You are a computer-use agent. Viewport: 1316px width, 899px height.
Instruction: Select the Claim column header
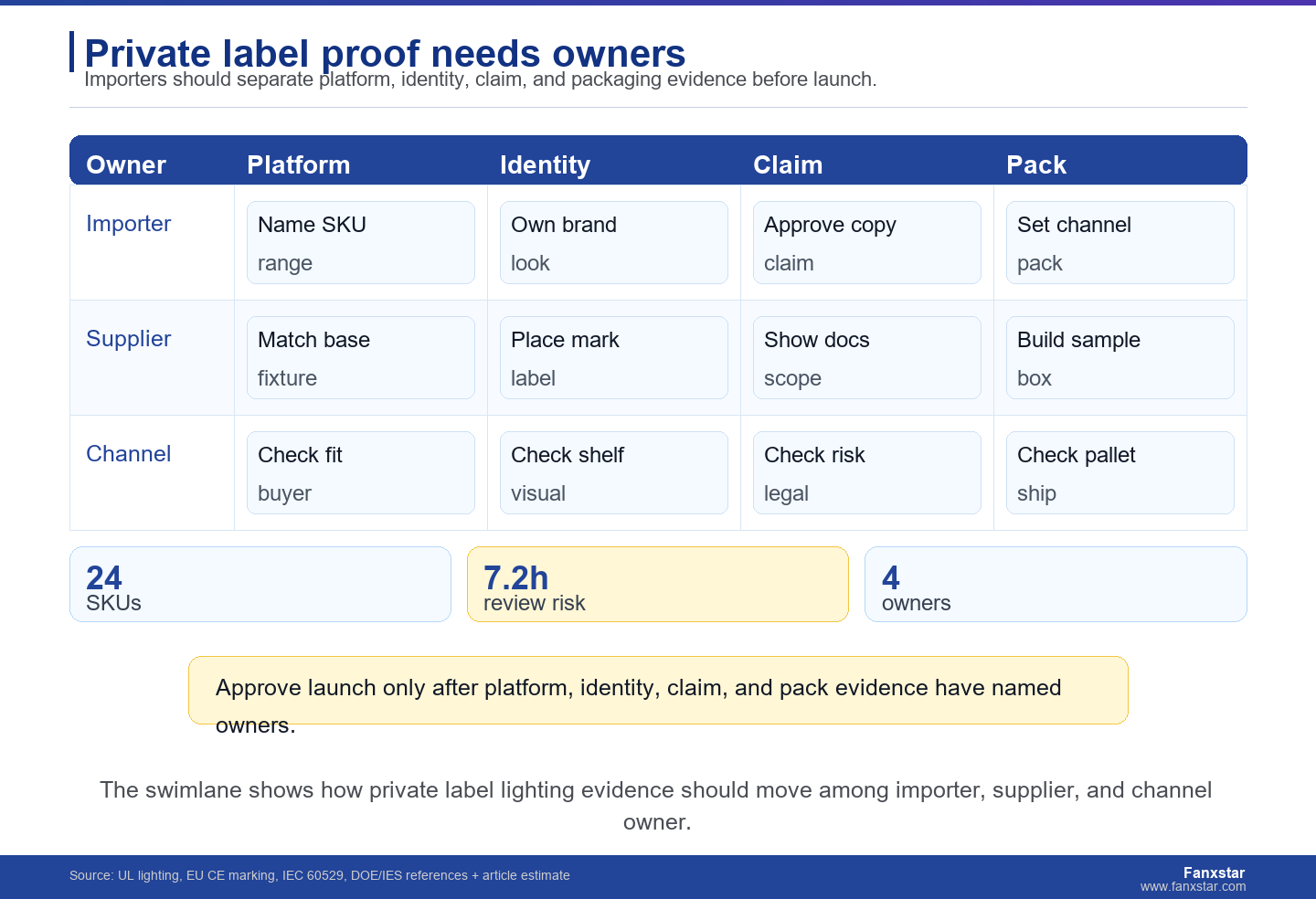pyautogui.click(x=788, y=164)
